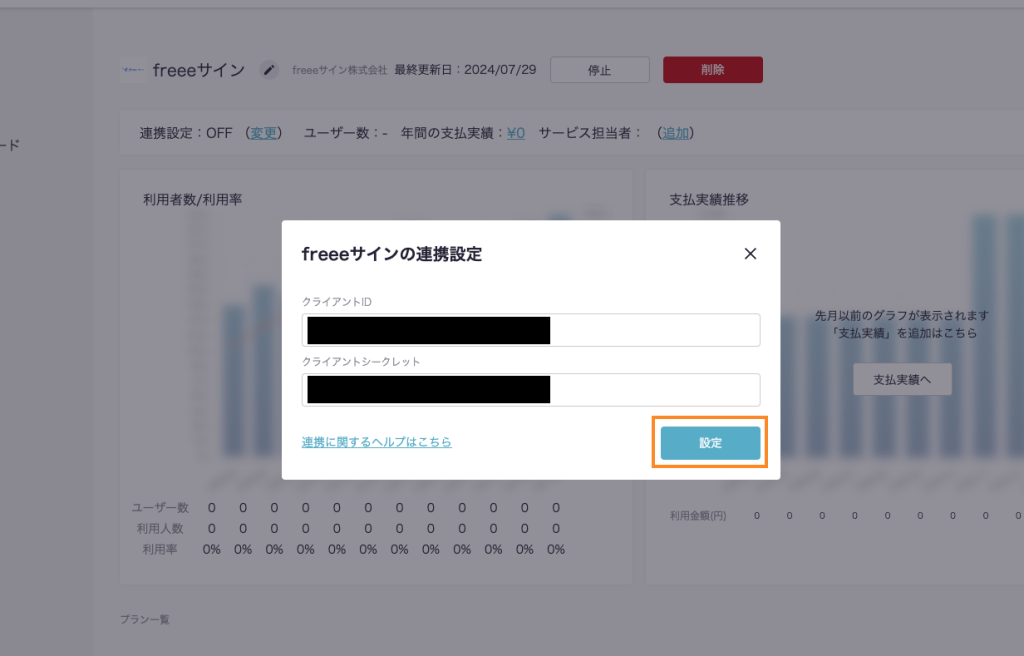
Task: Select the freeeサイン service name title
Action: click(198, 70)
